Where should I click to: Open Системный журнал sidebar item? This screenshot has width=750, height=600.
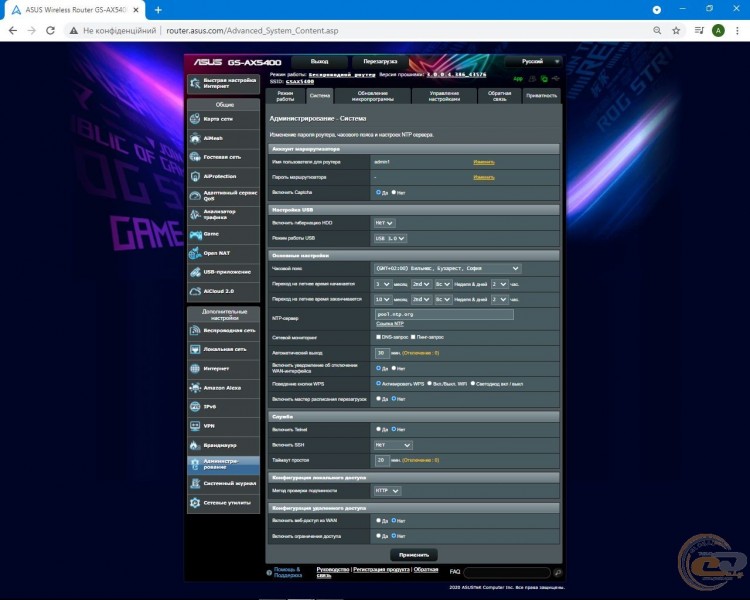(223, 483)
